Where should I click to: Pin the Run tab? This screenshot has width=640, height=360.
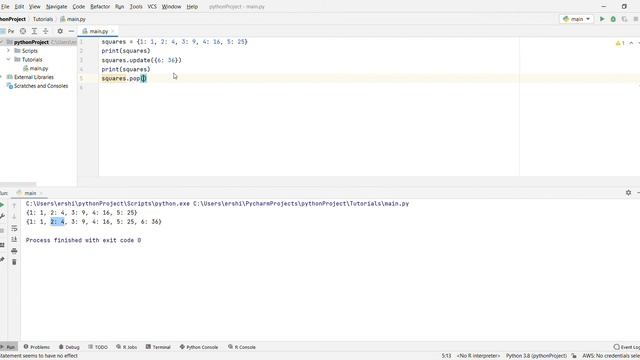(x=2, y=260)
